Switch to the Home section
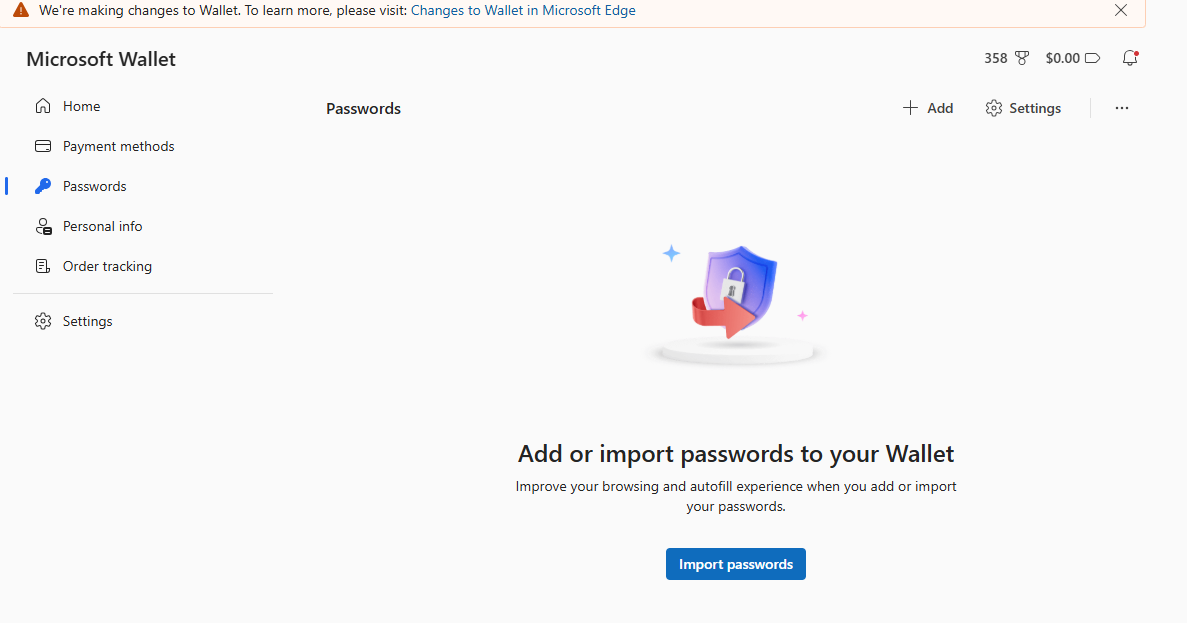This screenshot has width=1187, height=623. 81,105
